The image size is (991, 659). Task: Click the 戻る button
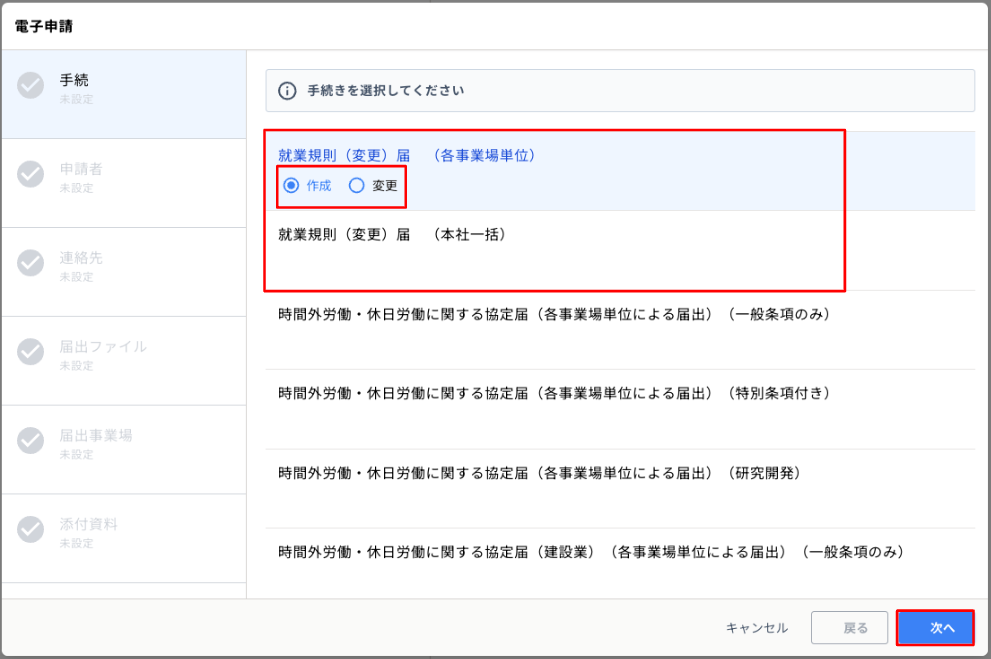coord(849,627)
